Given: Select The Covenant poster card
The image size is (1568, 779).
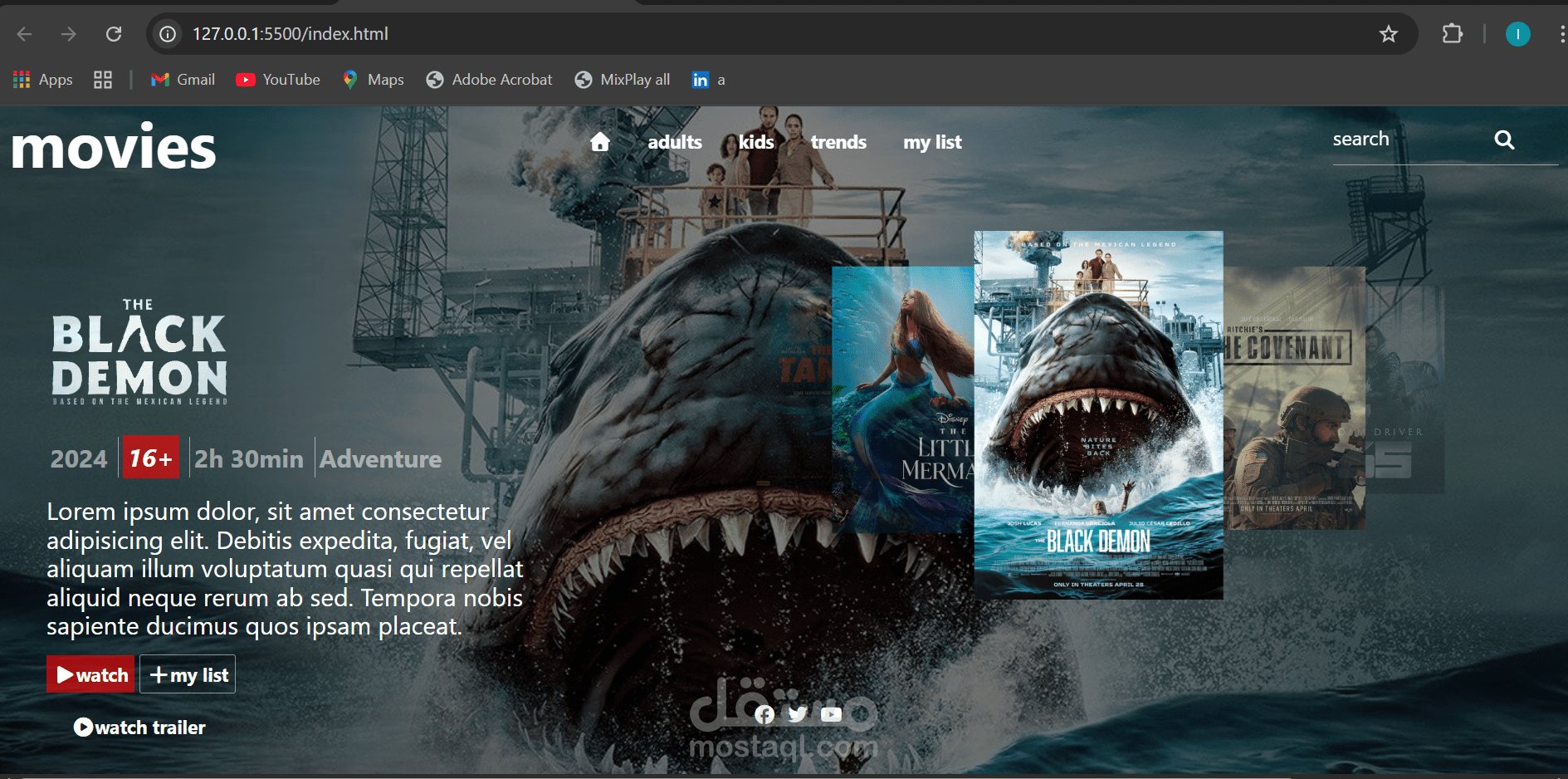Looking at the screenshot, I should (x=1294, y=399).
